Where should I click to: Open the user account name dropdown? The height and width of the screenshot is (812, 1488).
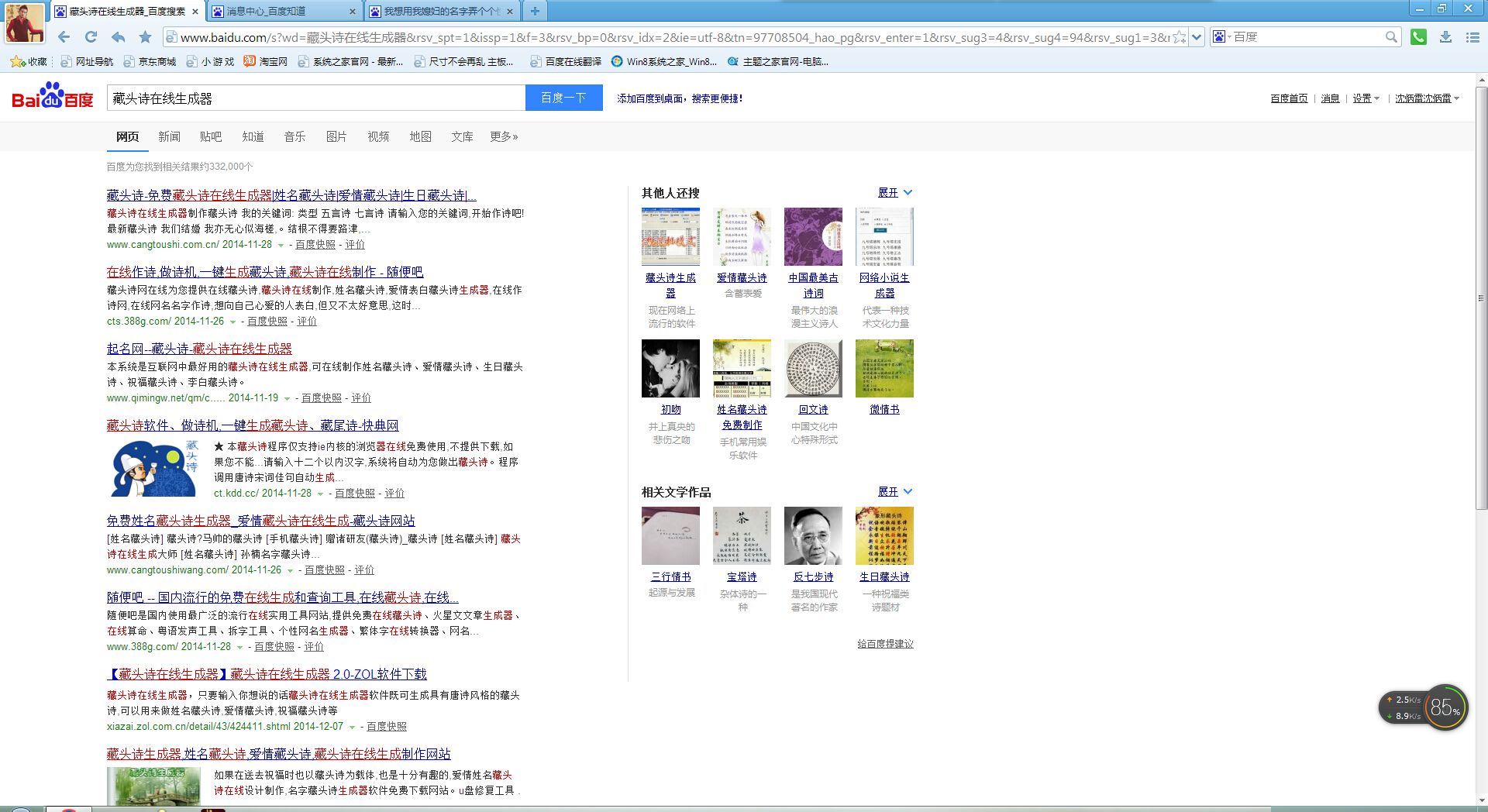point(1427,98)
